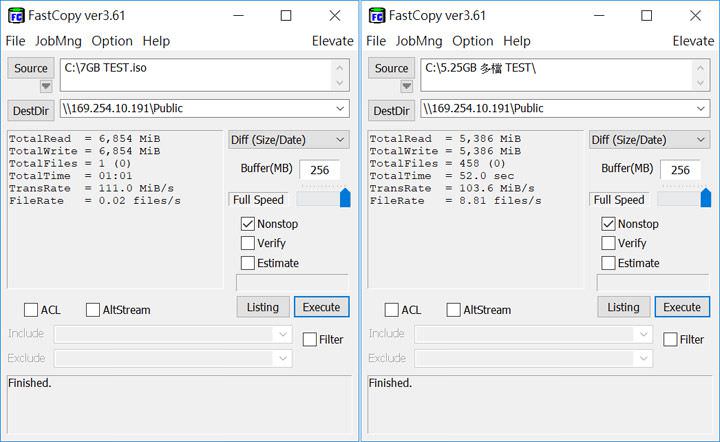Open JobMng menu in right window
This screenshot has height=442, width=720.
click(x=419, y=41)
